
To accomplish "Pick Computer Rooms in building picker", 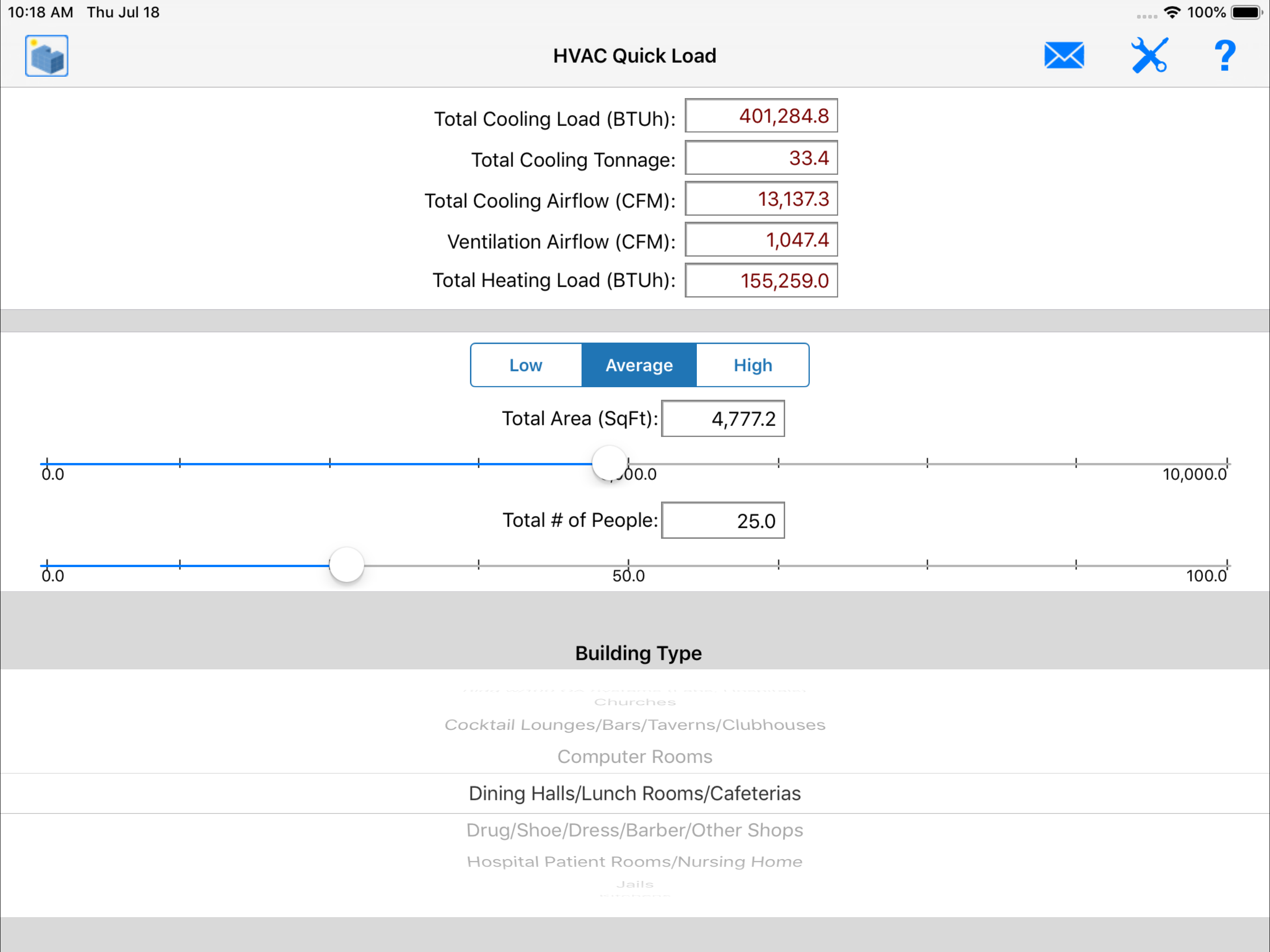I will (x=635, y=756).
